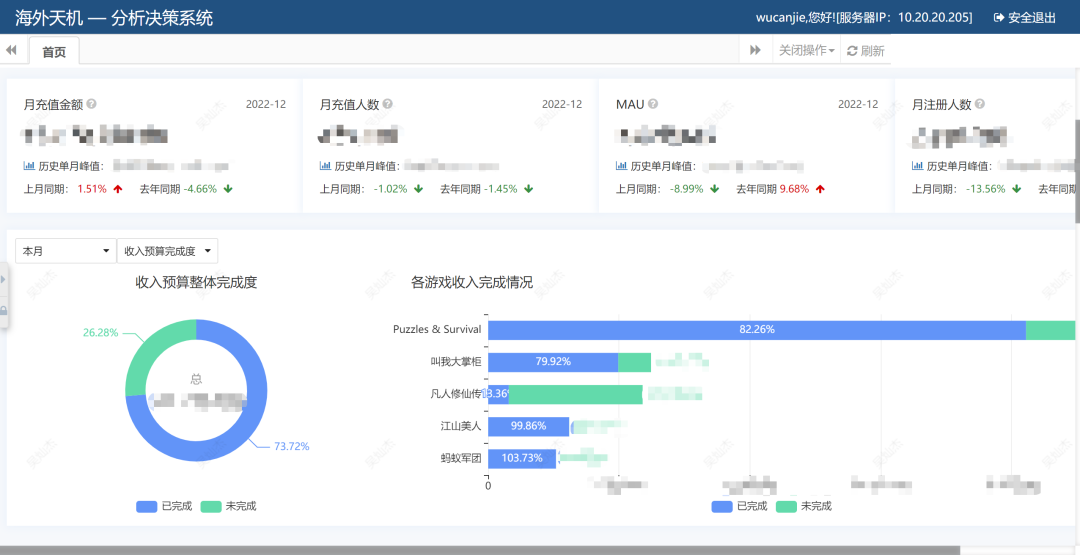1080x555 pixels.
Task: Click the help icon beside 月注册人数
Action: point(980,104)
